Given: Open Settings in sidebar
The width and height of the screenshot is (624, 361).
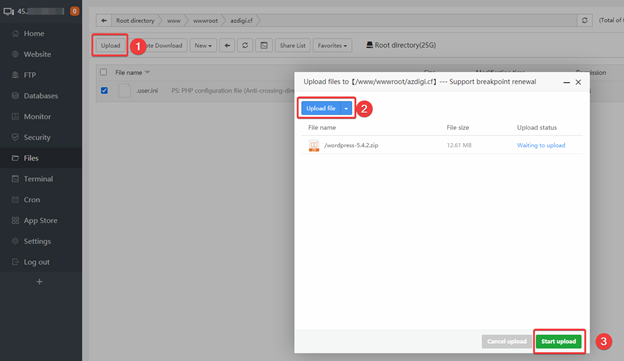Looking at the screenshot, I should [x=37, y=241].
